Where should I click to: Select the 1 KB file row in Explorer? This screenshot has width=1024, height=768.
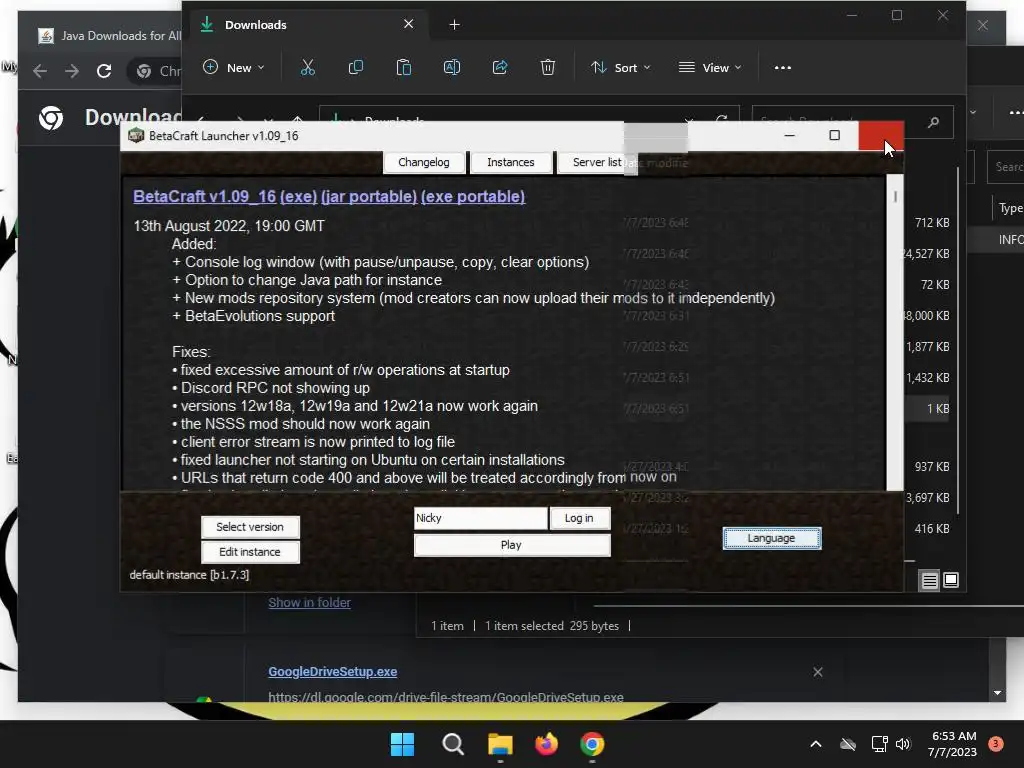[927, 409]
